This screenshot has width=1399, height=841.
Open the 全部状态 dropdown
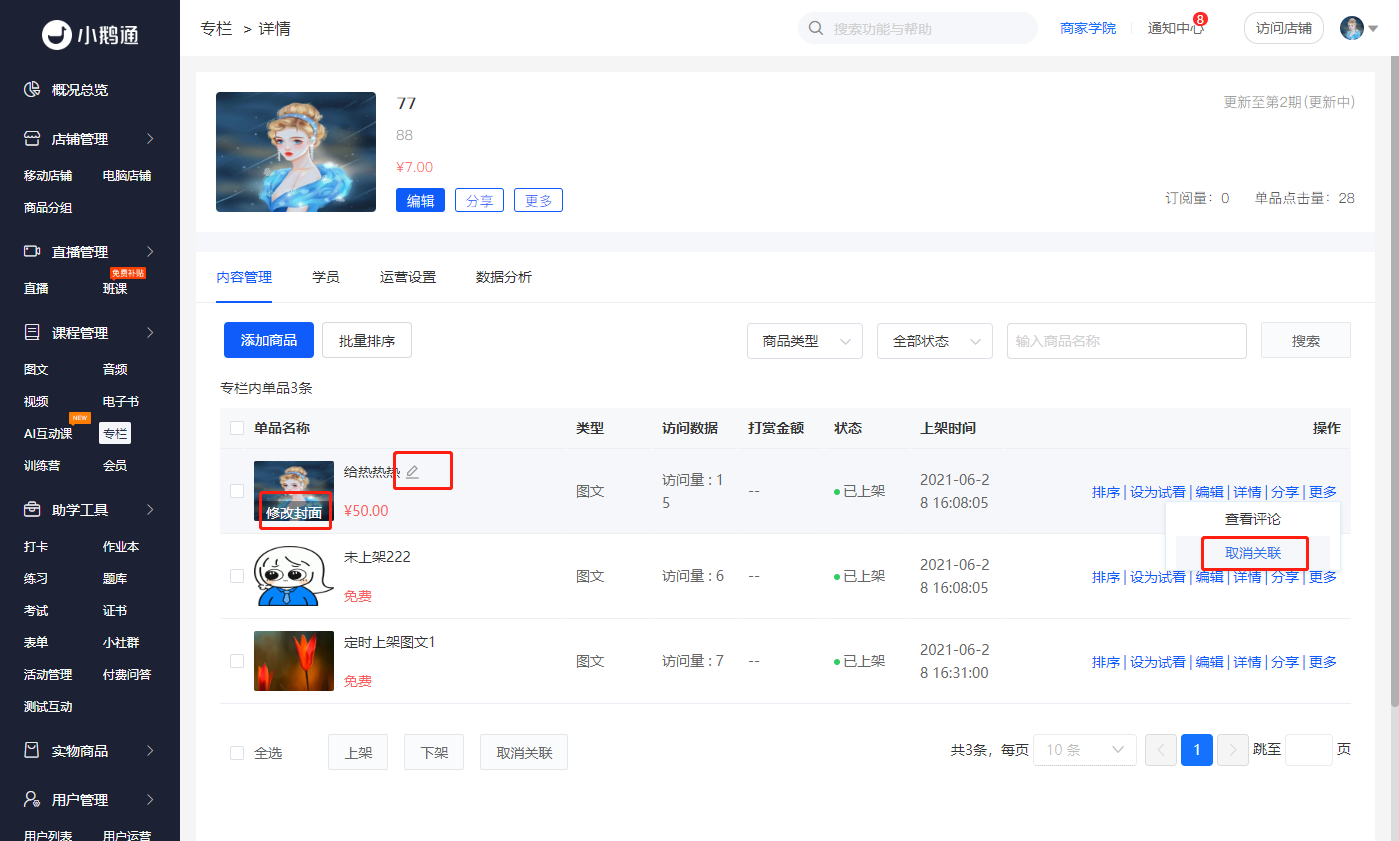pos(935,341)
